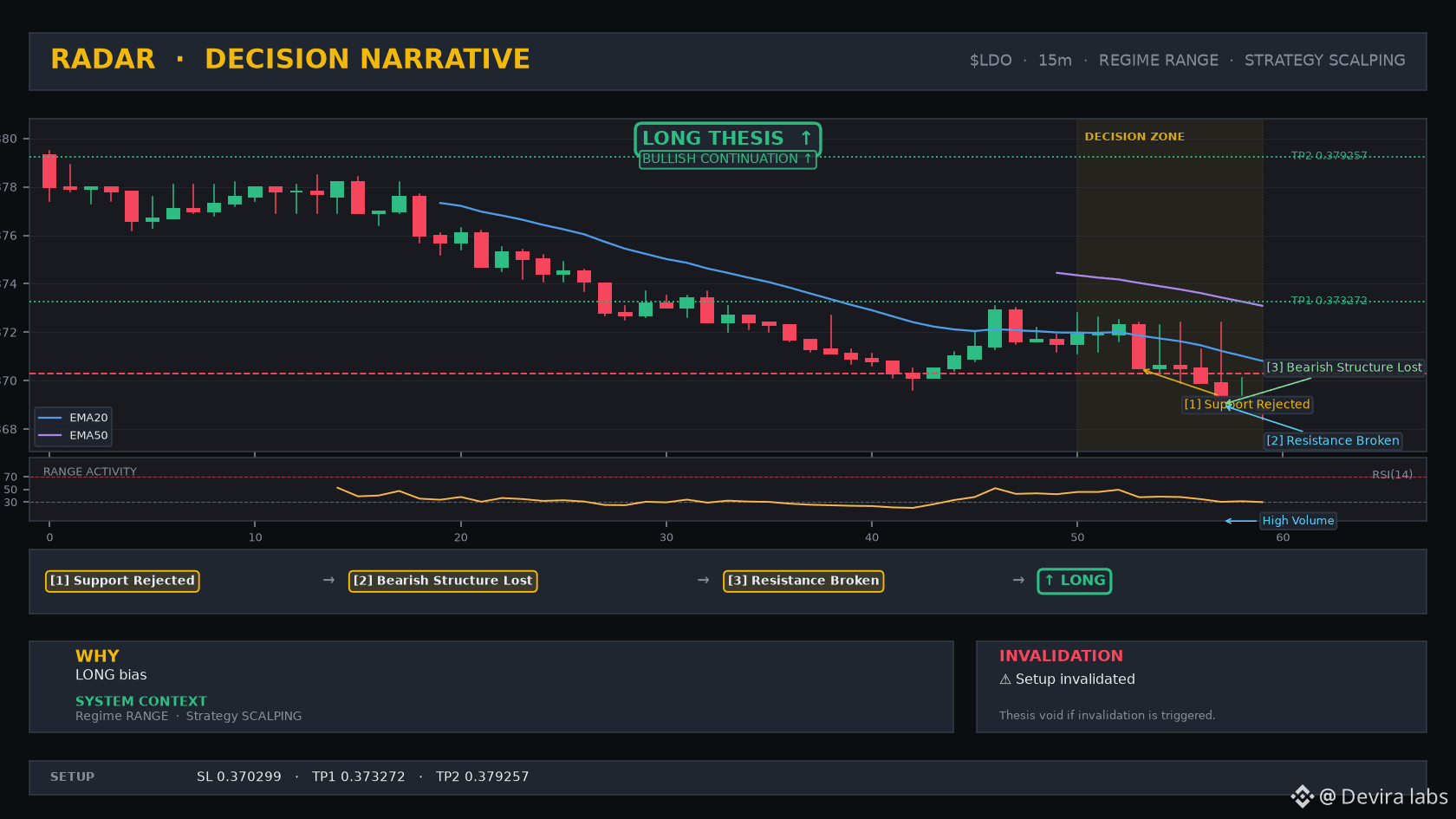This screenshot has height=819, width=1456.
Task: Click the EMA20 blue legend swatch
Action: pyautogui.click(x=50, y=418)
